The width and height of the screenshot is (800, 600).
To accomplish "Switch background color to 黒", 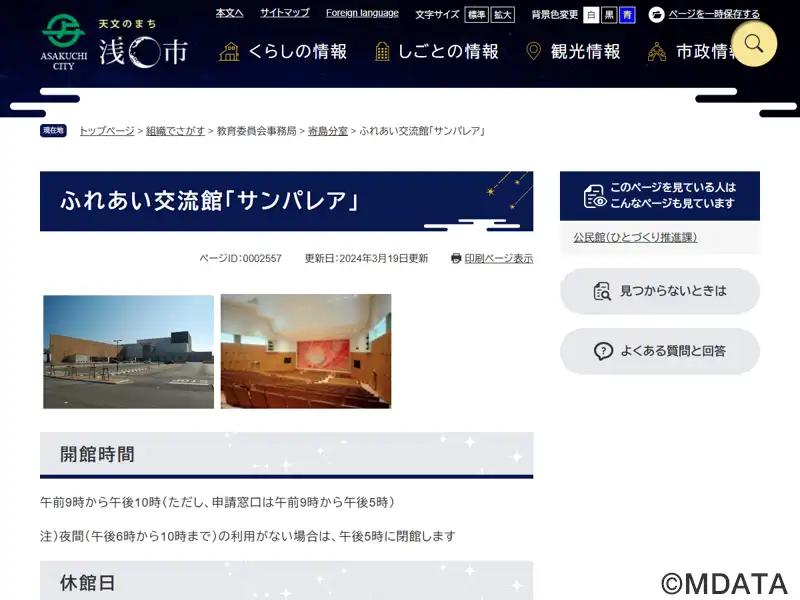I will click(609, 15).
